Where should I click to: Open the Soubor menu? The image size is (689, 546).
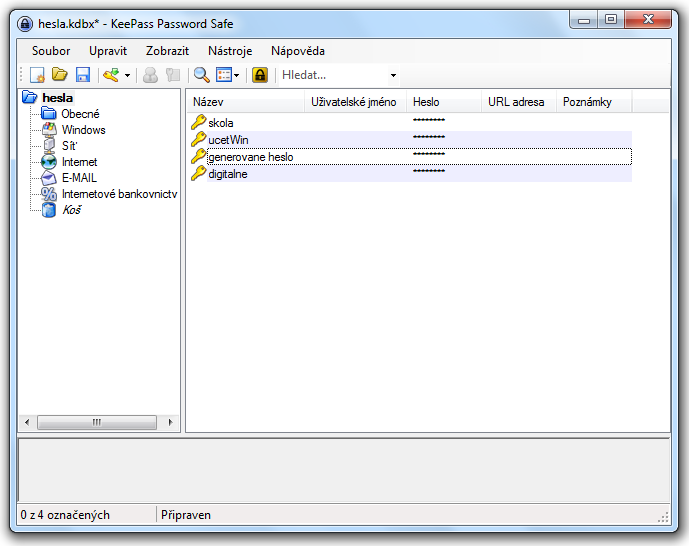pyautogui.click(x=51, y=51)
